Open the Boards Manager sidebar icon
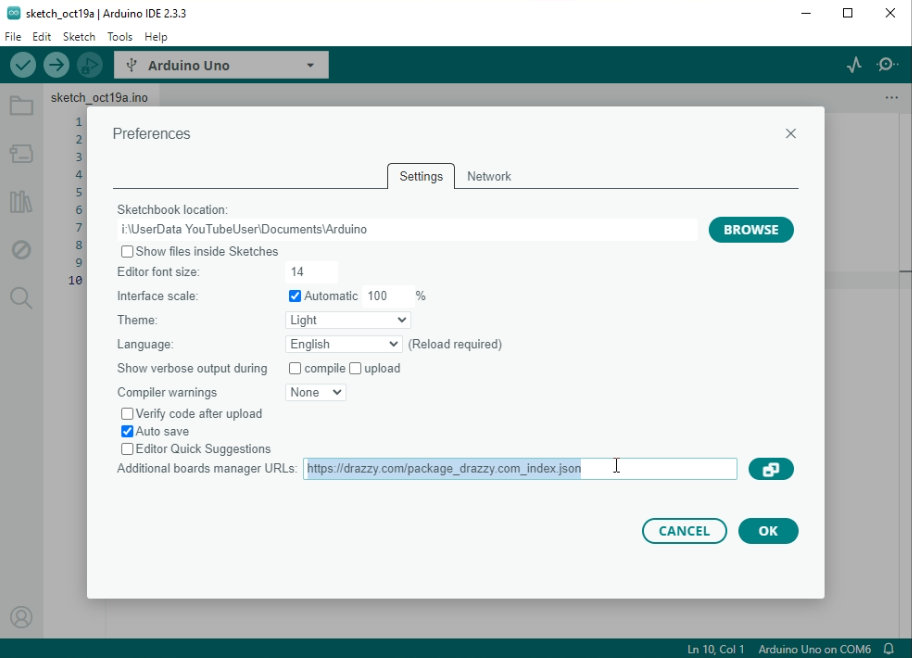 [22, 154]
